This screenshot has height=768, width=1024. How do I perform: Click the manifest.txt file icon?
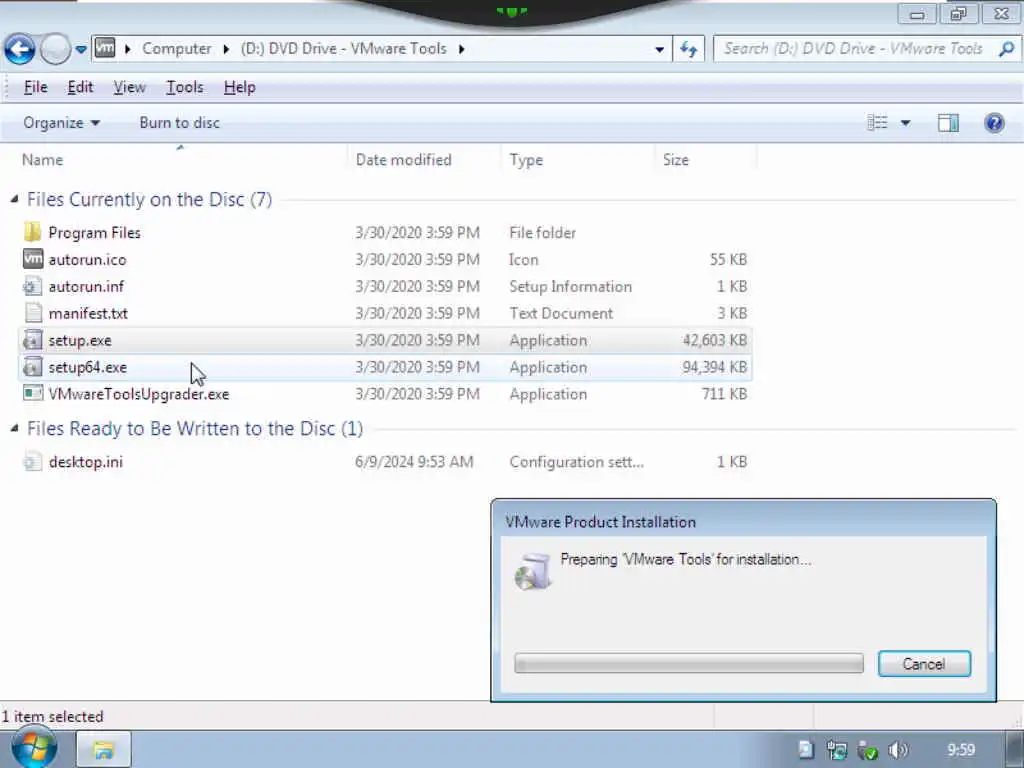tap(33, 313)
